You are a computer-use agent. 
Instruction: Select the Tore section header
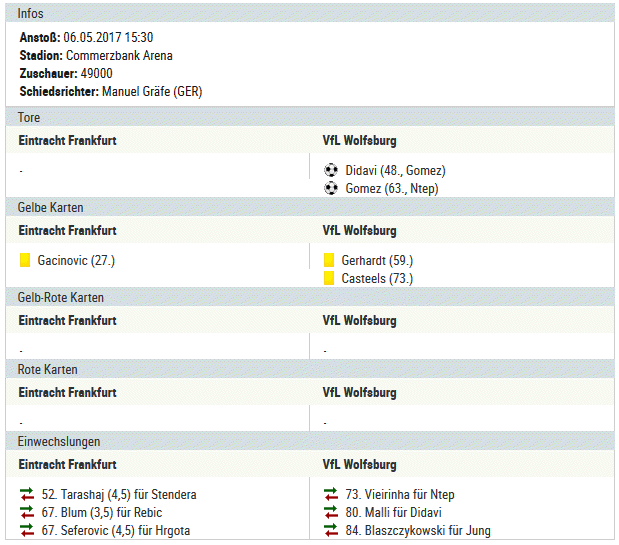(310, 117)
